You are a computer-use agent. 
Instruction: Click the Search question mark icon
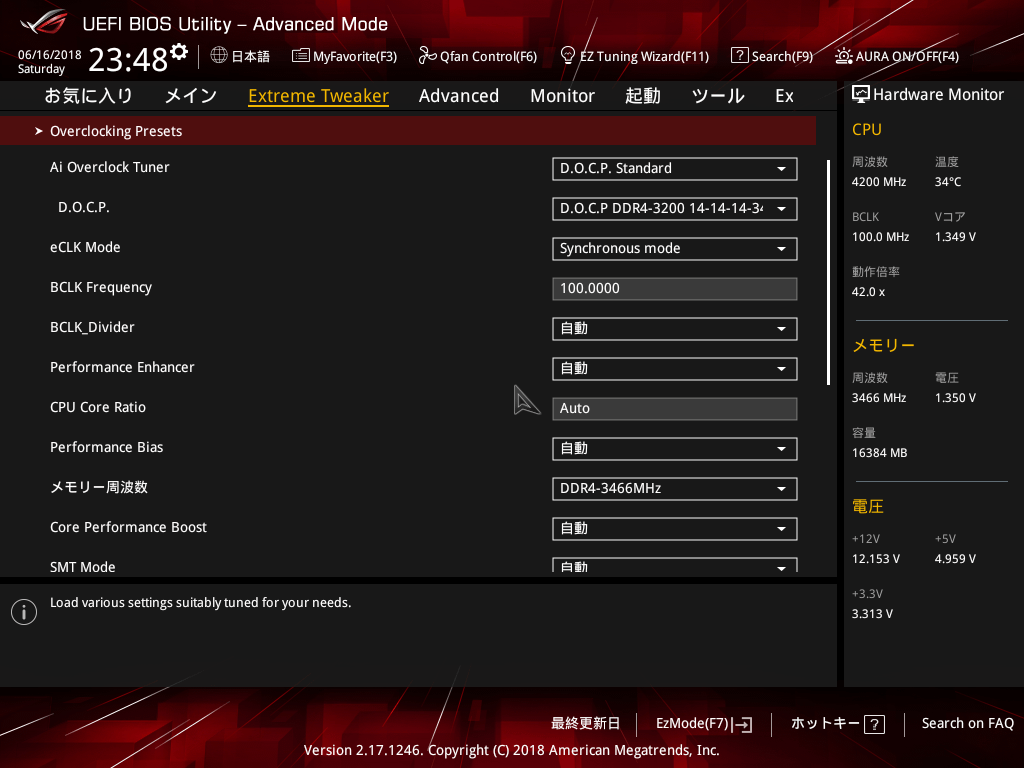click(x=739, y=56)
